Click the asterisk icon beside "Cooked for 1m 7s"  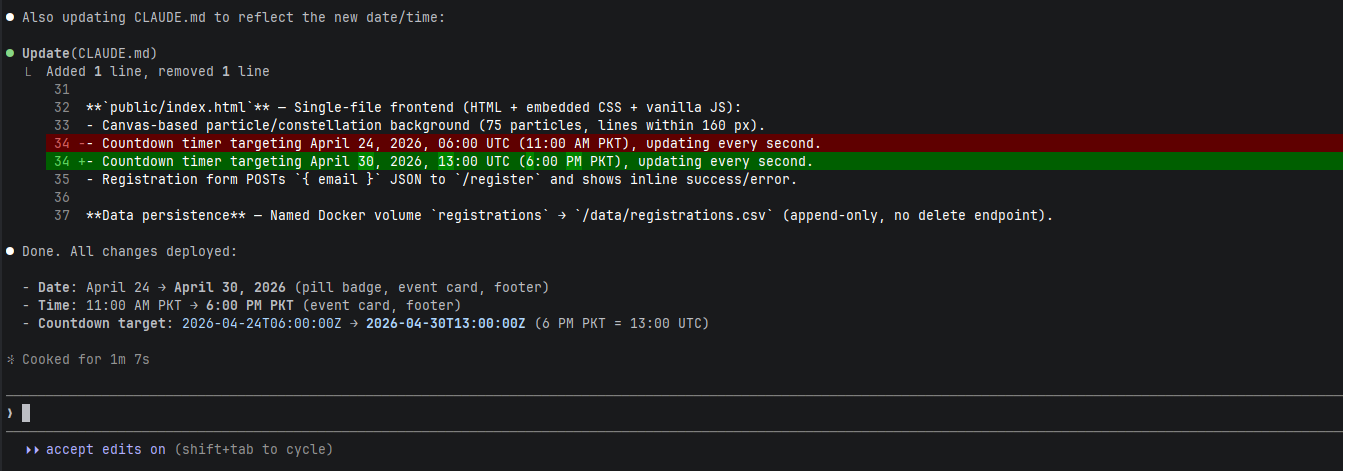coord(10,359)
